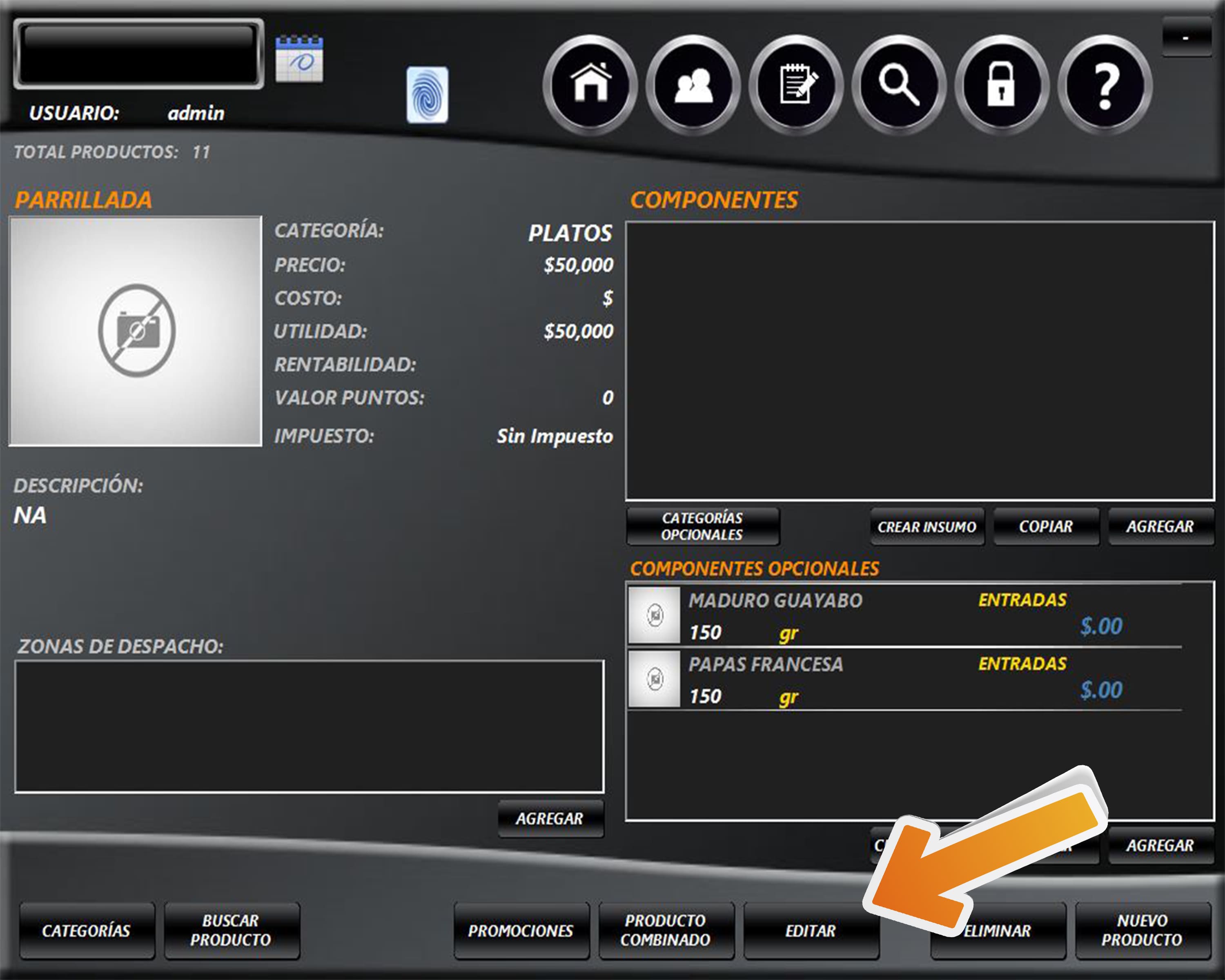Click the blue fingerprint icon
This screenshot has height=980, width=1225.
pyautogui.click(x=427, y=95)
